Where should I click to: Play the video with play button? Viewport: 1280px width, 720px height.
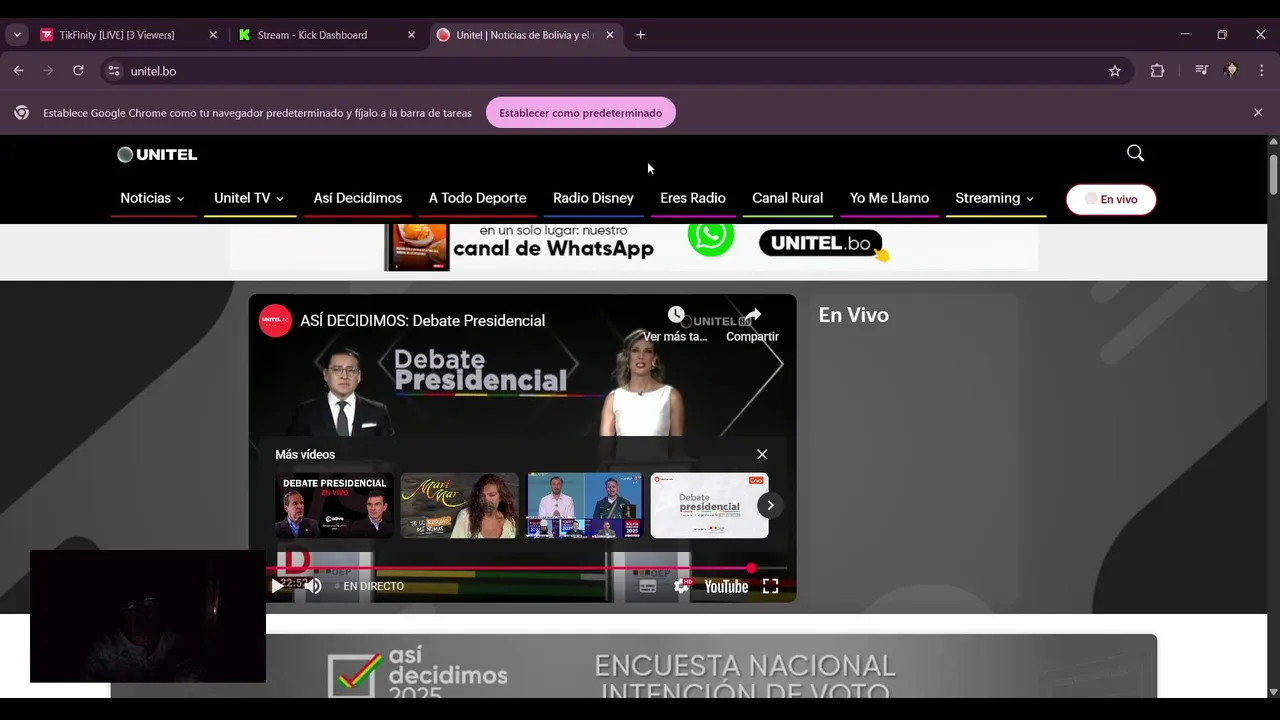pos(277,586)
